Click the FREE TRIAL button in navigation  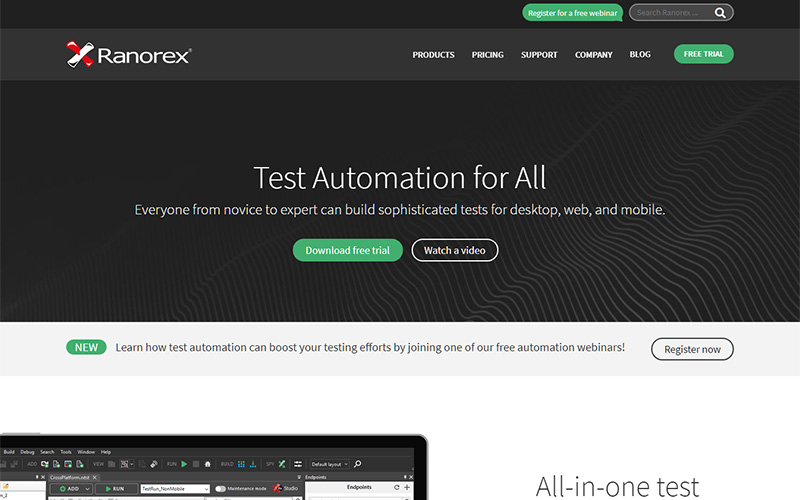point(704,54)
